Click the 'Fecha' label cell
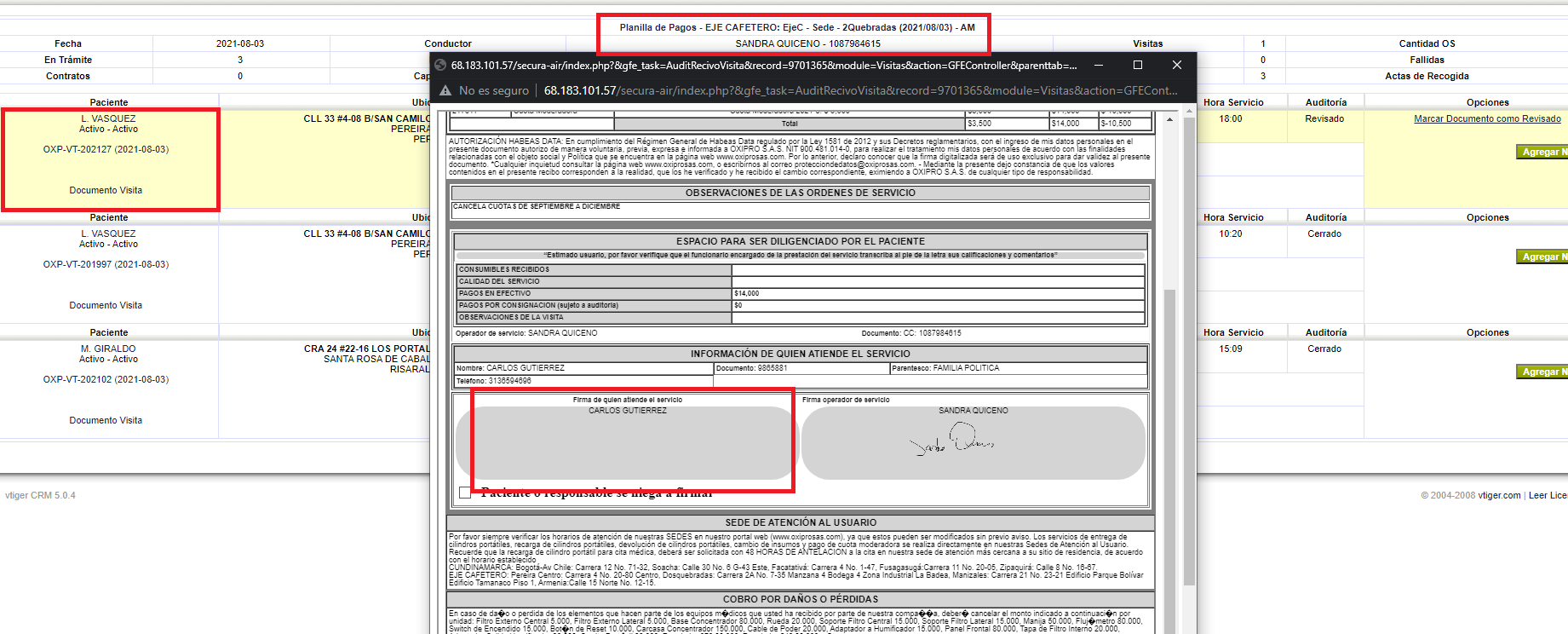This screenshot has height=634, width=1568. tap(68, 43)
